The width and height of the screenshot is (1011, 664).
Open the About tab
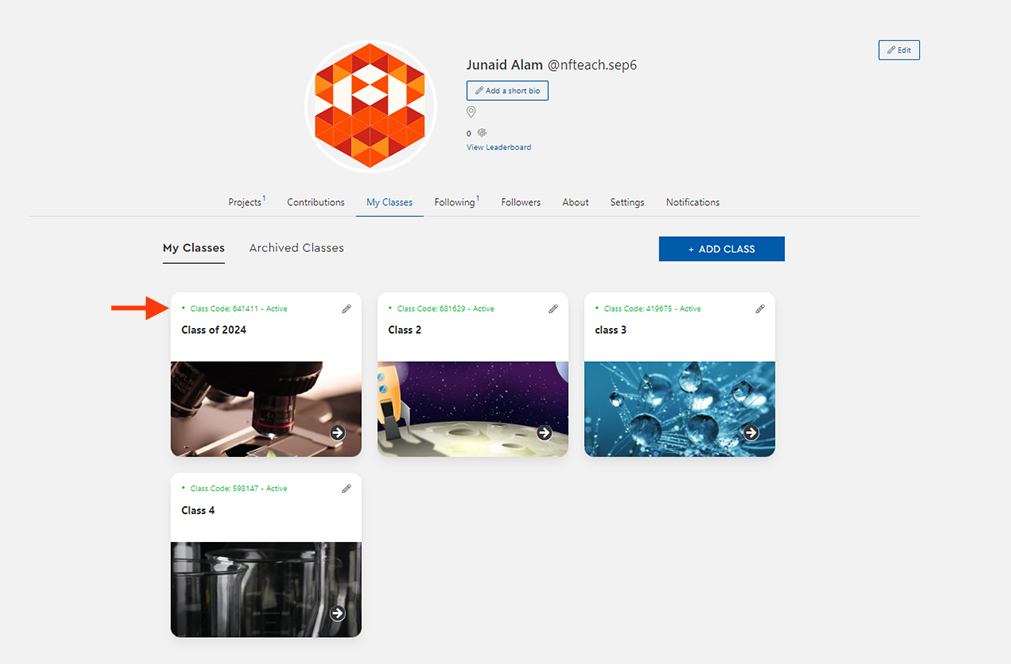coord(575,202)
